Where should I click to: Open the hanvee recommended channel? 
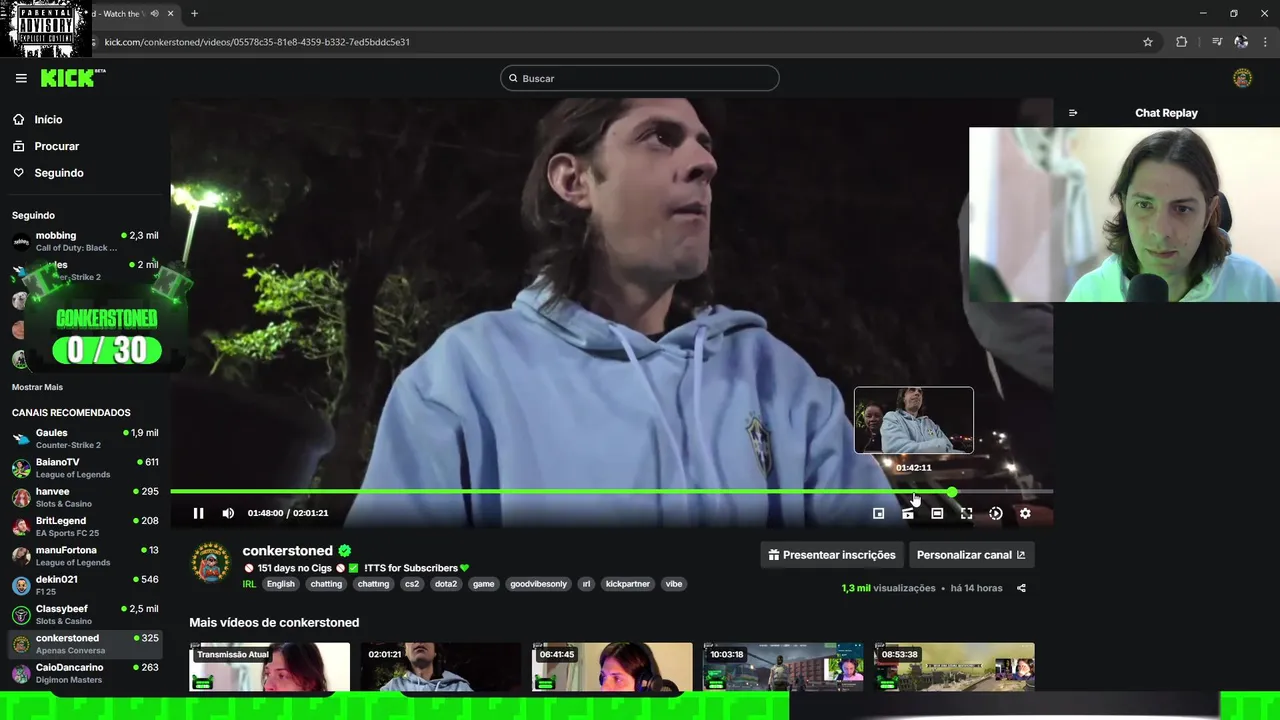(85, 497)
